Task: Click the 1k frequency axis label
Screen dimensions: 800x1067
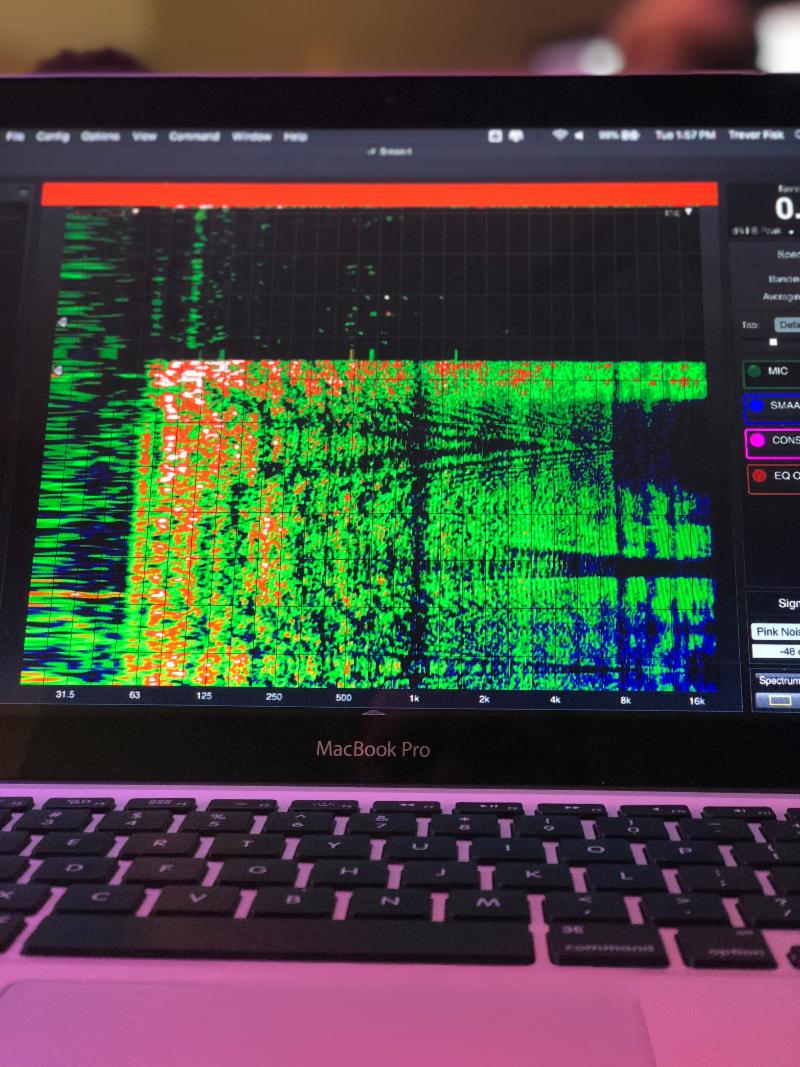Action: click(x=414, y=699)
